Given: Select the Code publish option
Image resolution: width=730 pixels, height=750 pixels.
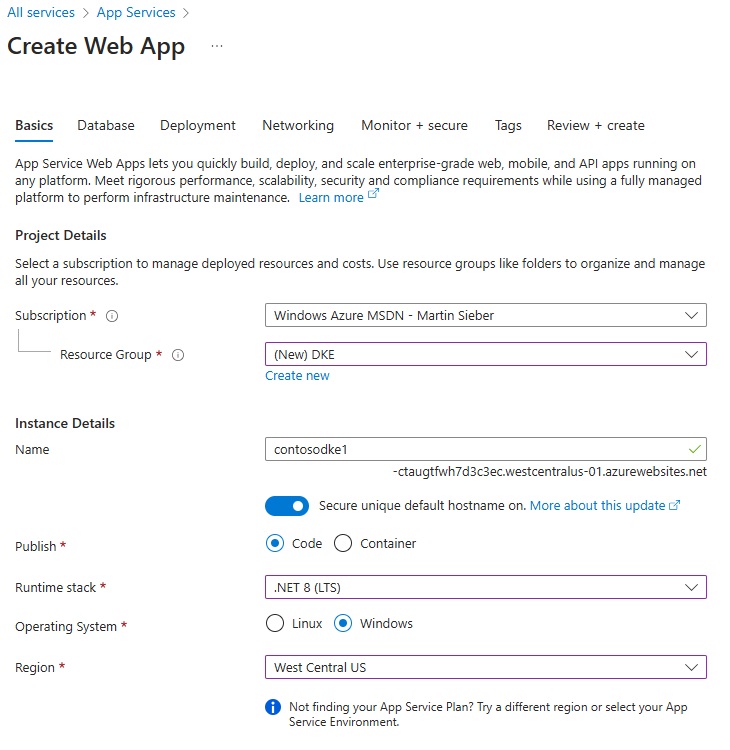Looking at the screenshot, I should [275, 544].
